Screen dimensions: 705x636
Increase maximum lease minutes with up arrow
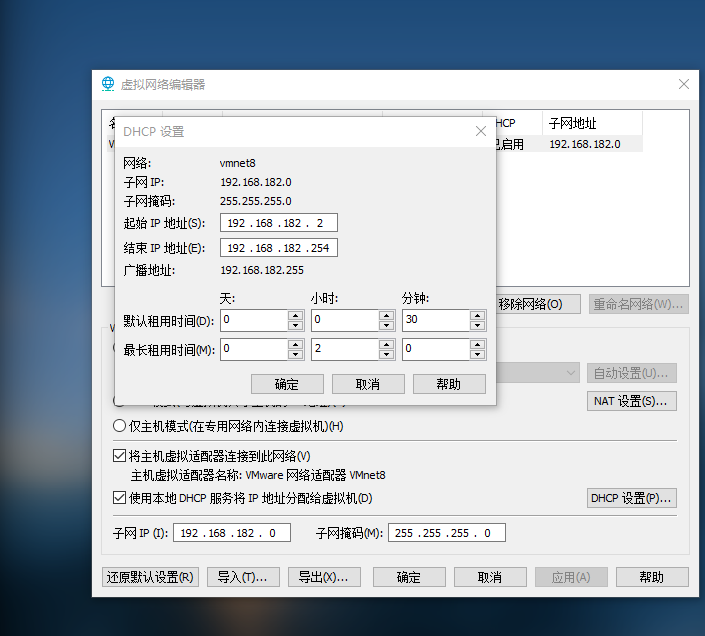pyautogui.click(x=477, y=344)
